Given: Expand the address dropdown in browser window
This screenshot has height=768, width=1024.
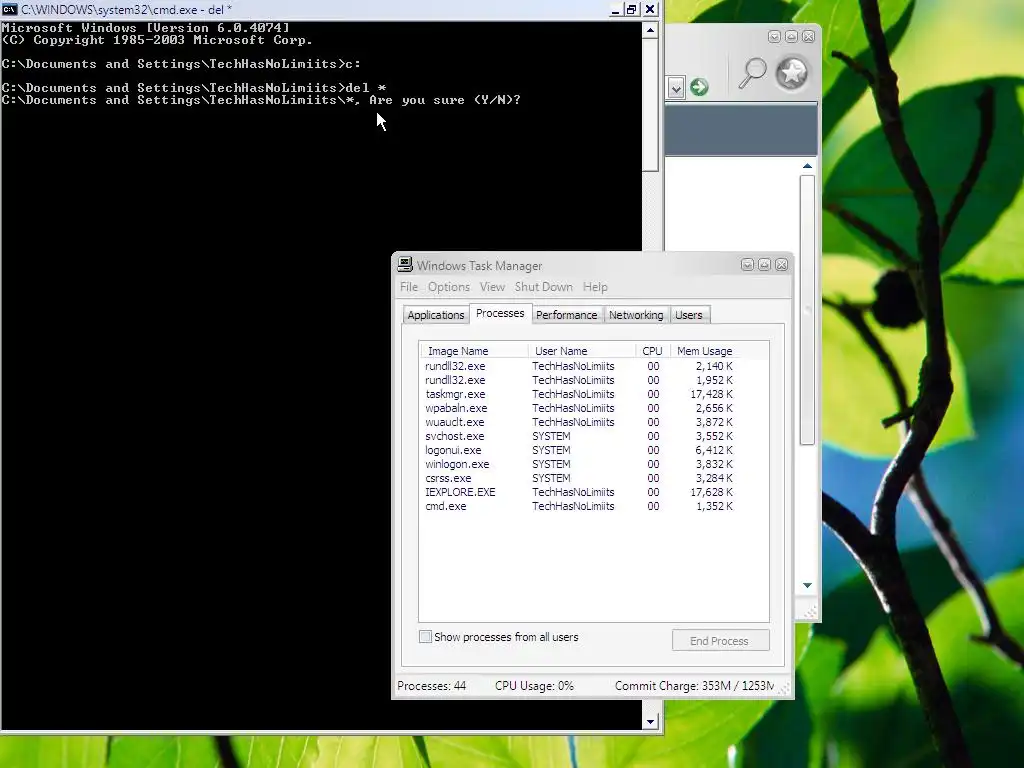Looking at the screenshot, I should (x=676, y=88).
